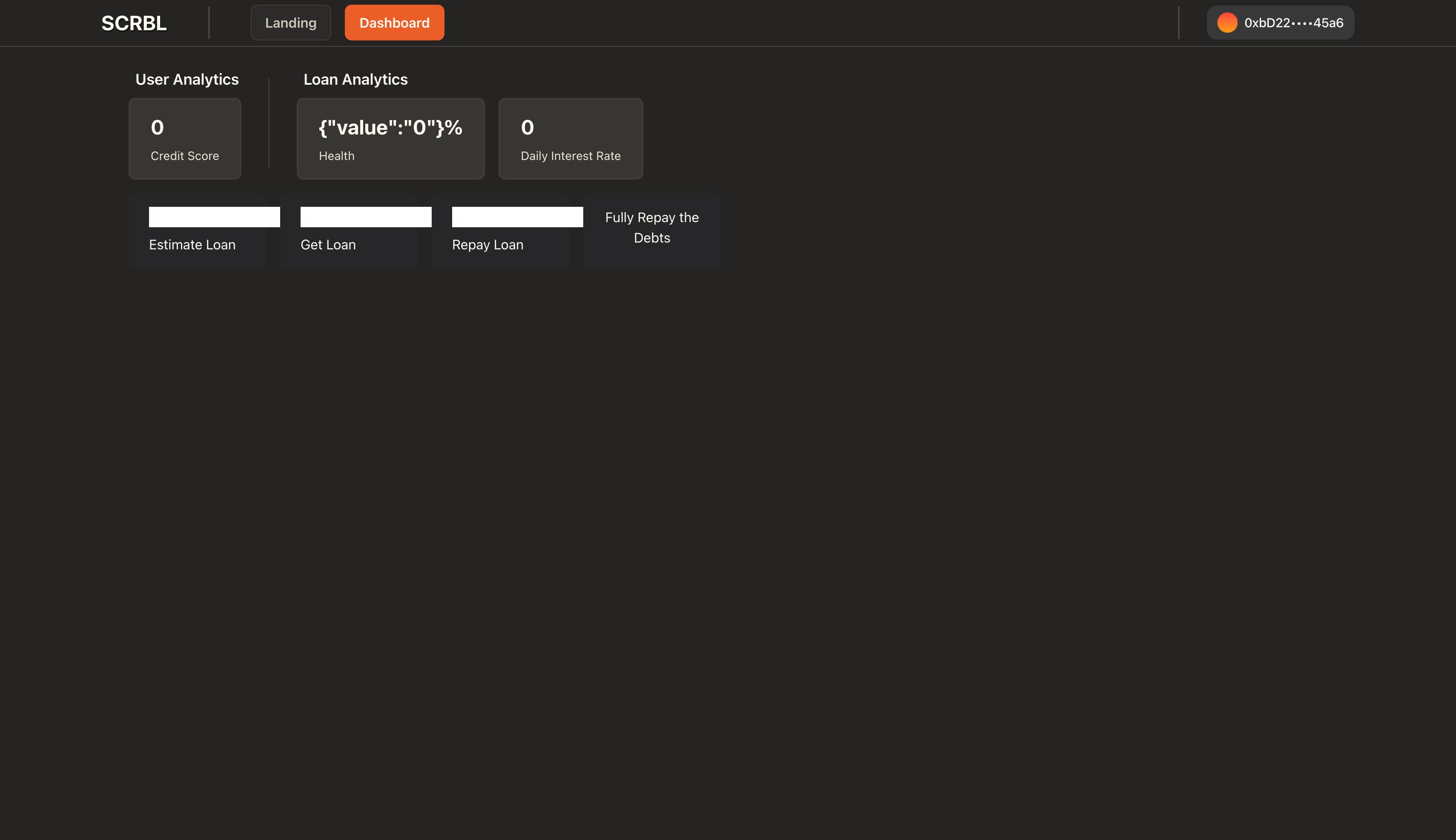The height and width of the screenshot is (840, 1456).
Task: Click the orange wallet avatar icon
Action: (x=1227, y=22)
